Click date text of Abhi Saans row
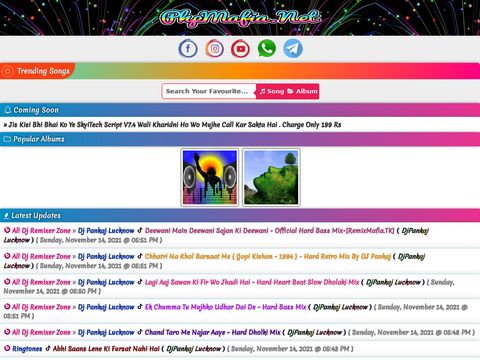Screen dimensions: 480x360 click(290, 349)
